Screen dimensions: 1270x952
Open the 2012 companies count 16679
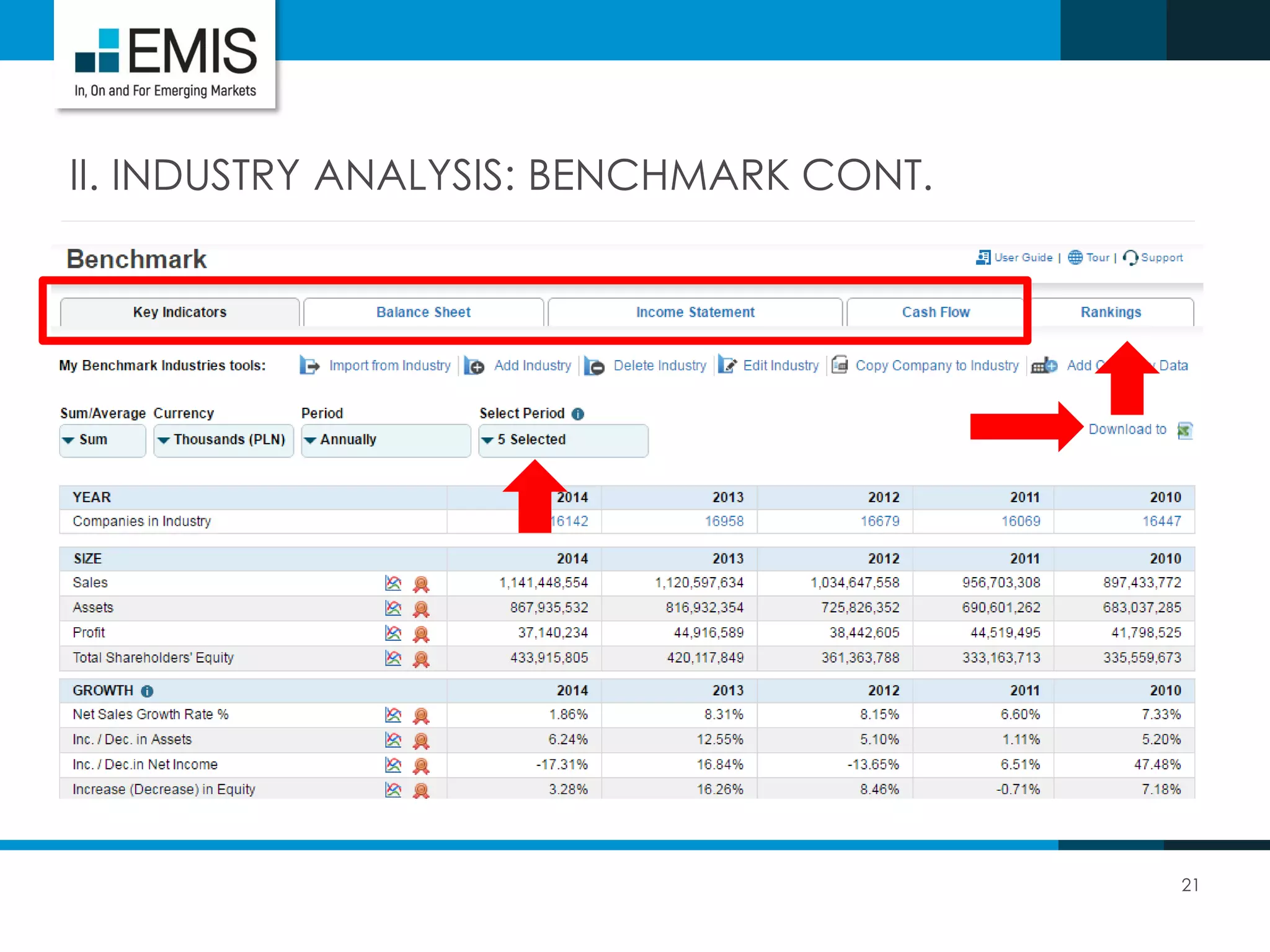point(880,521)
